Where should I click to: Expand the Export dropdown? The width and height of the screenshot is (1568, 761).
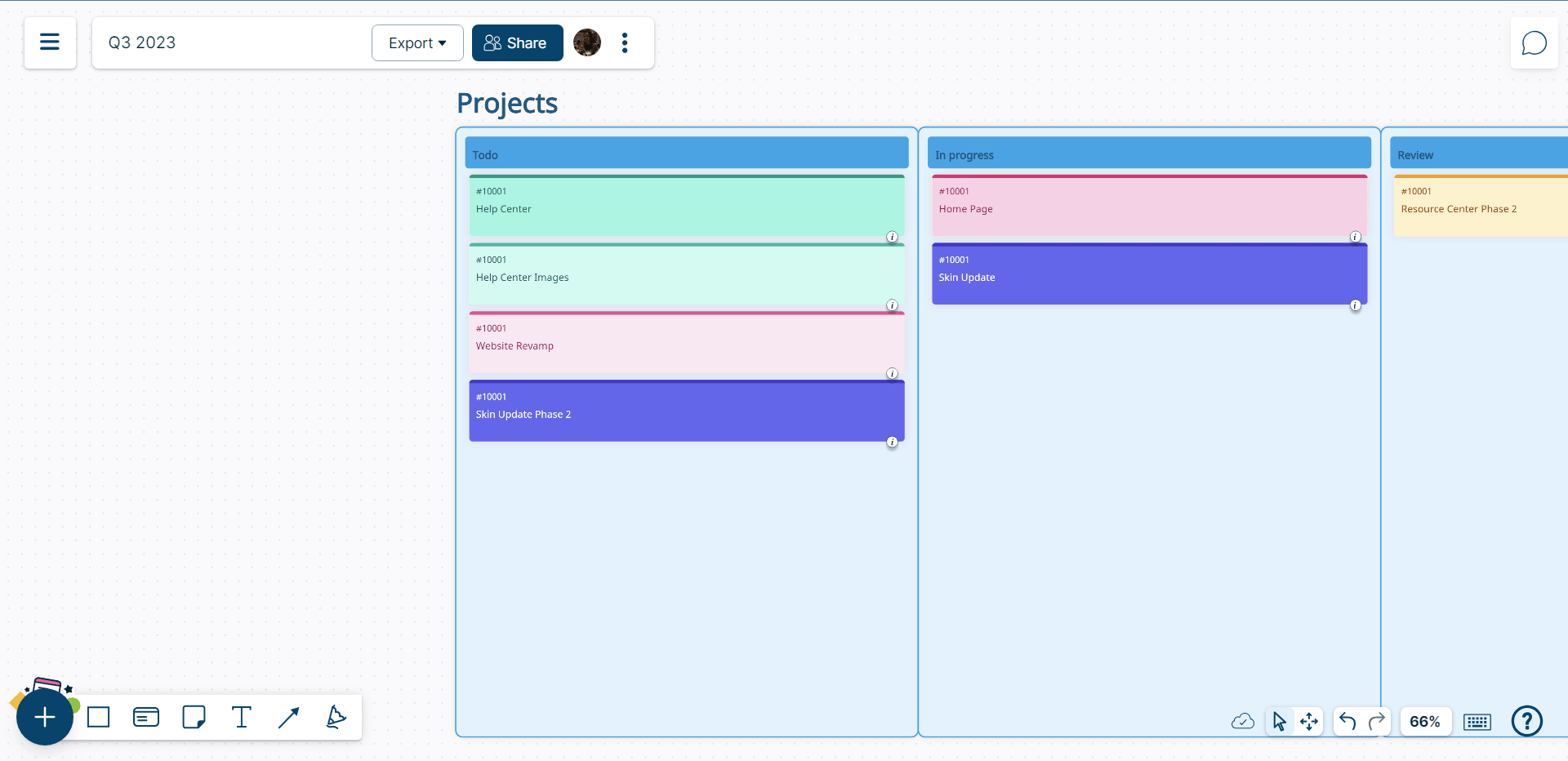coord(417,43)
